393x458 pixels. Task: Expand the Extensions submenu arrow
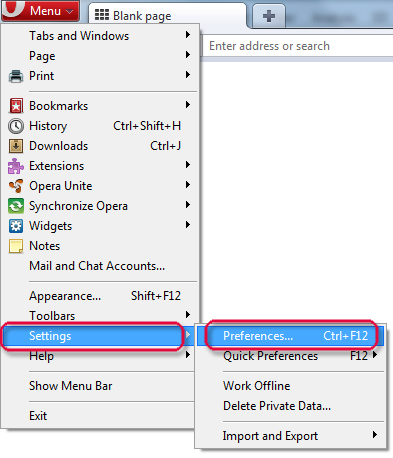pos(188,165)
